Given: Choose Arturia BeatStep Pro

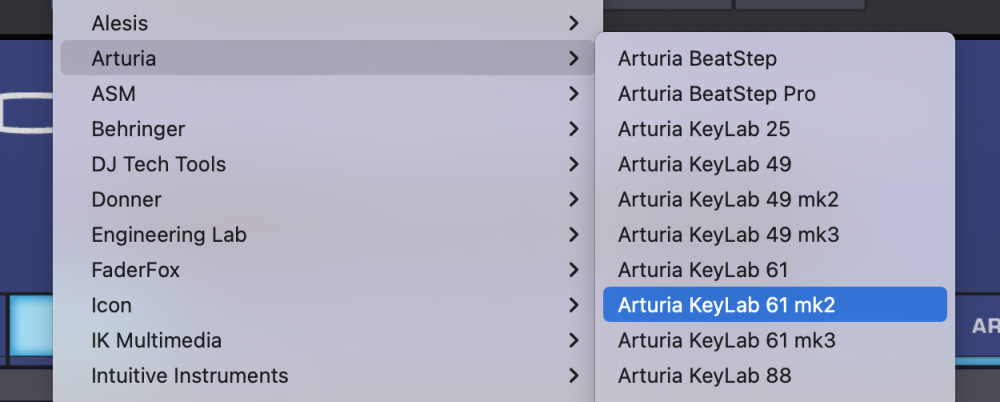Looking at the screenshot, I should [x=716, y=94].
